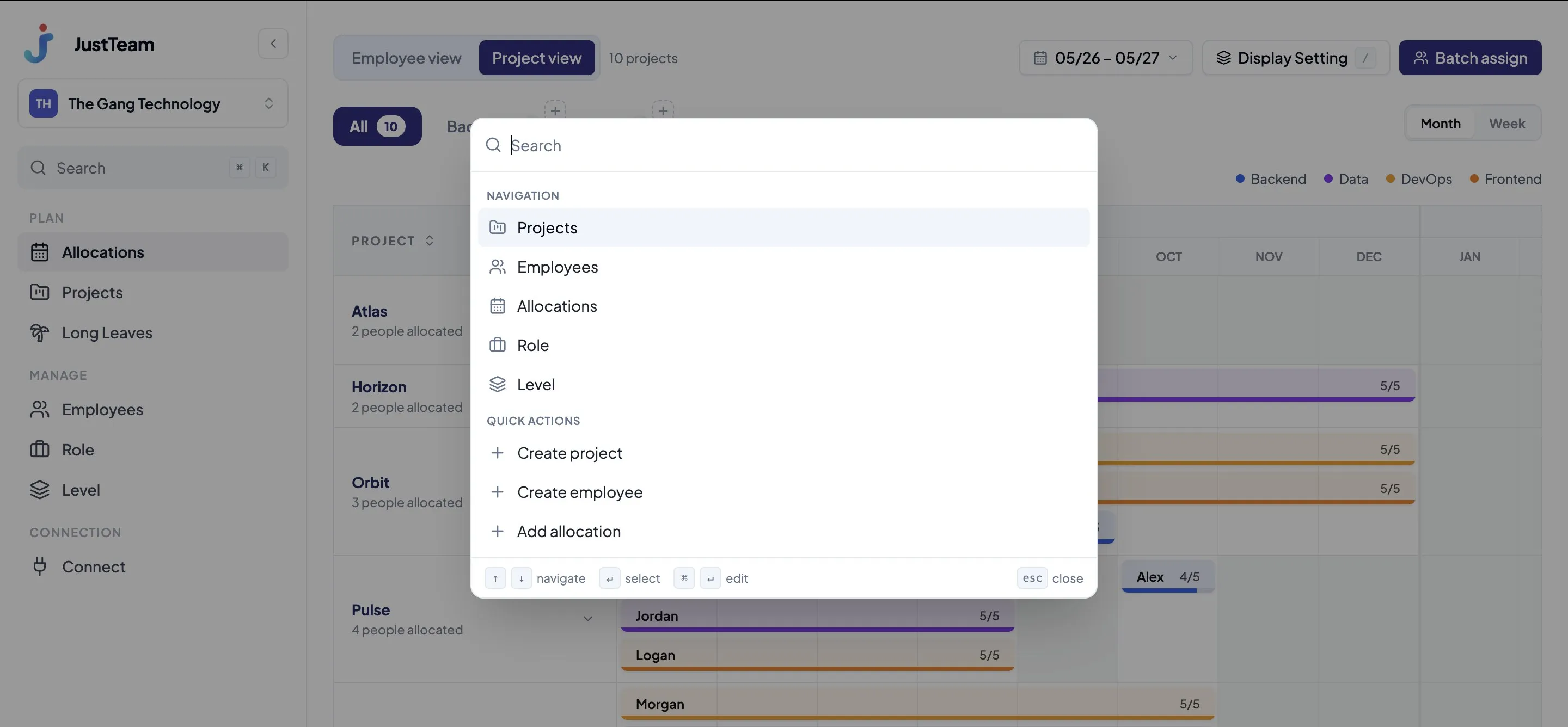
Task: Click the Long Leaves palm tree icon
Action: pyautogui.click(x=40, y=332)
